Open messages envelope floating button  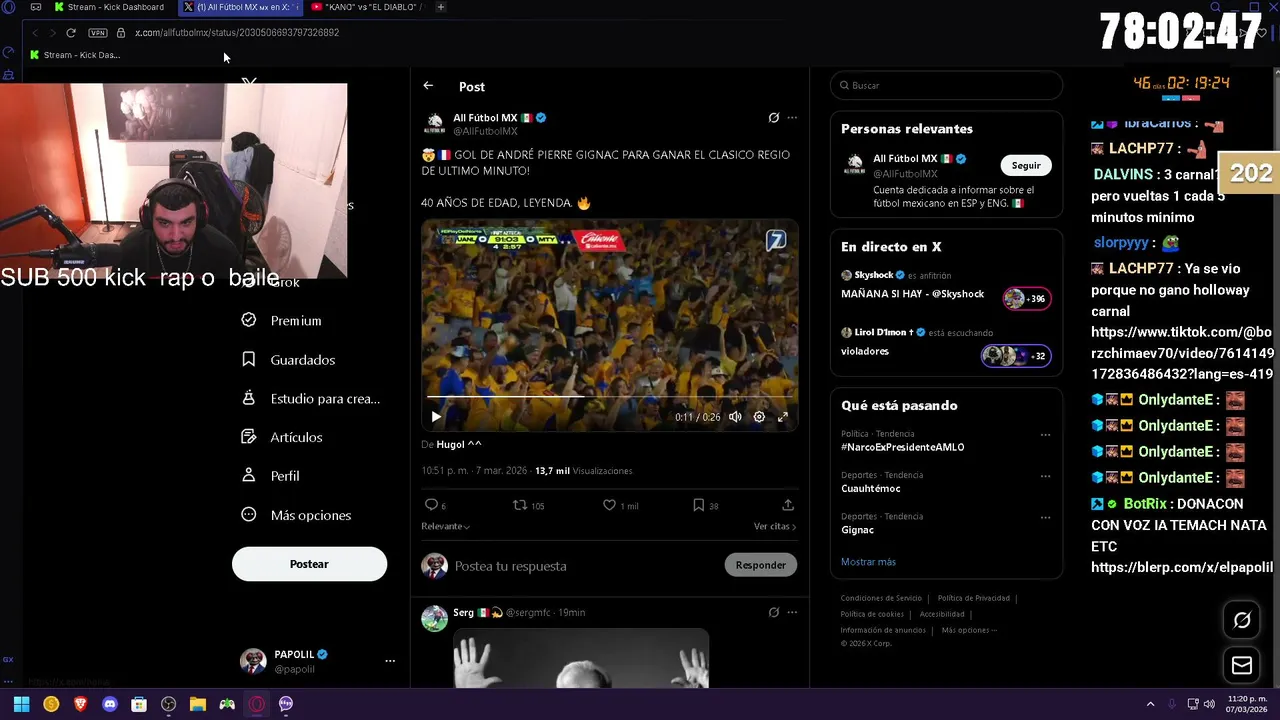pos(1242,666)
